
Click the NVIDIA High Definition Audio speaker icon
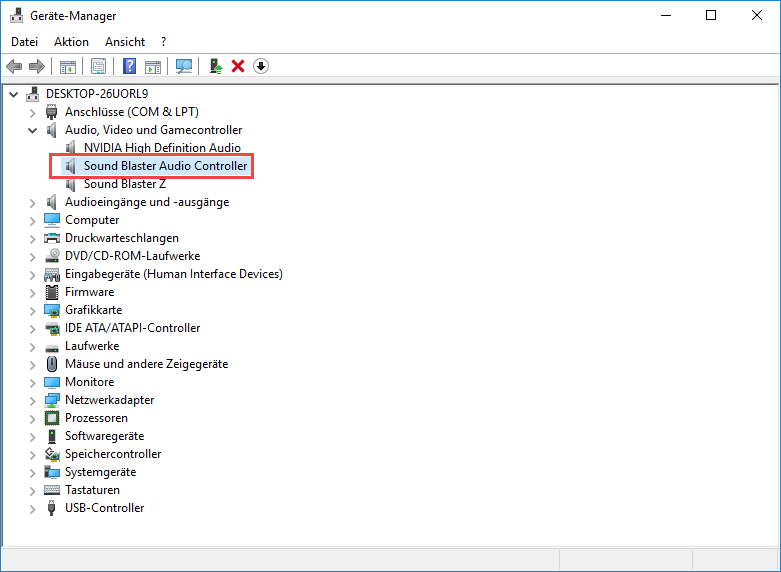71,147
